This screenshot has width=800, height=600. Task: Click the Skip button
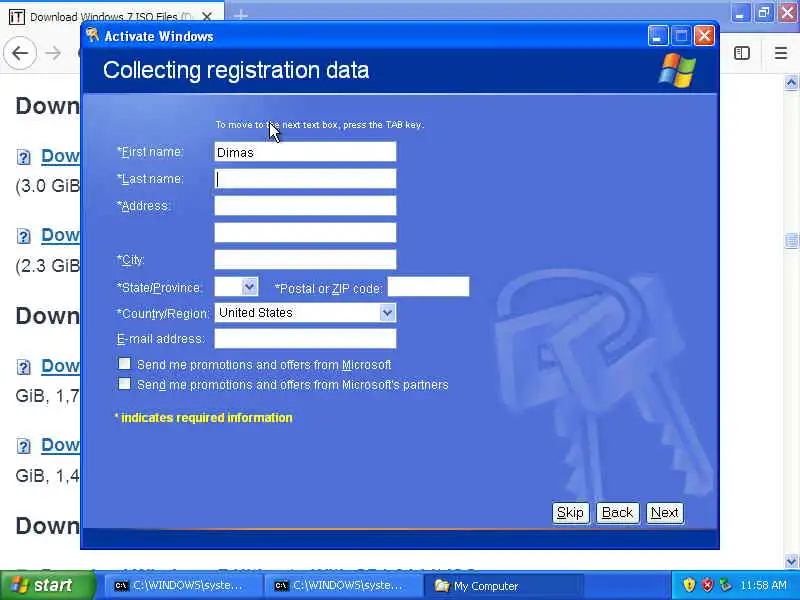(x=570, y=513)
